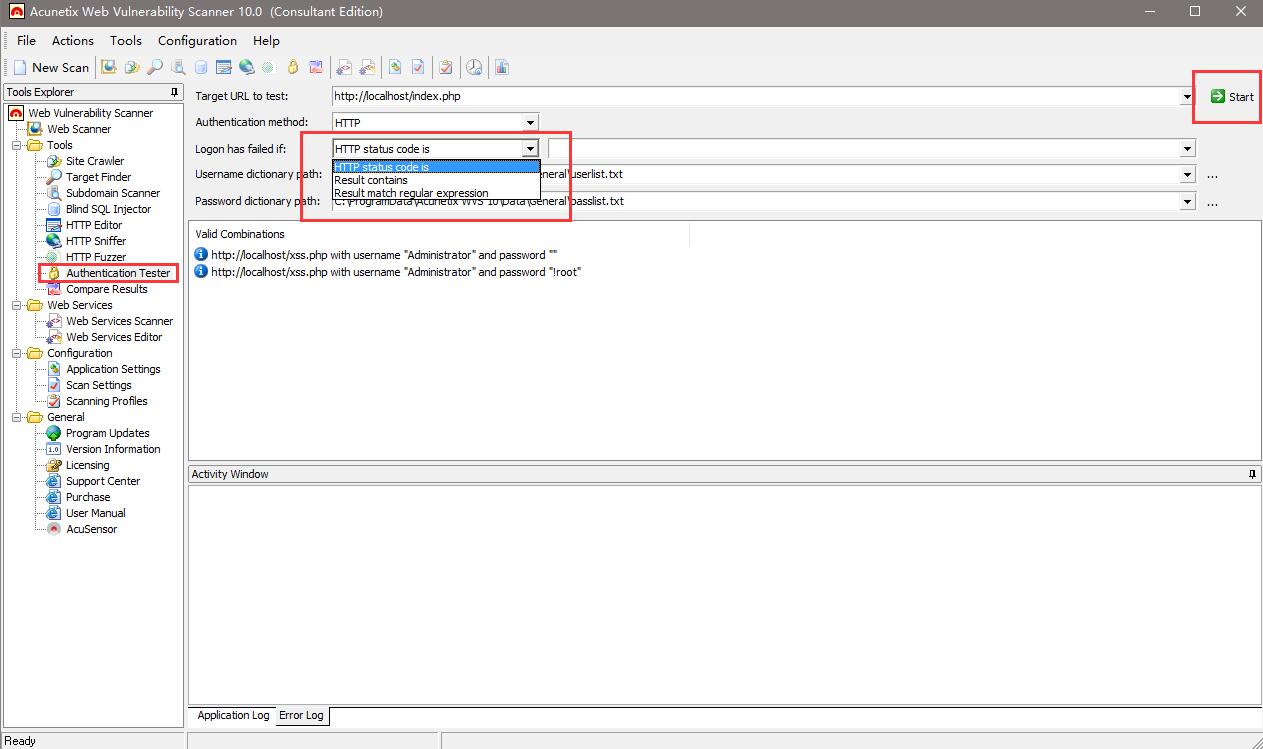Click the HTTP Editor toolbar icon
This screenshot has width=1263, height=749.
pos(224,67)
